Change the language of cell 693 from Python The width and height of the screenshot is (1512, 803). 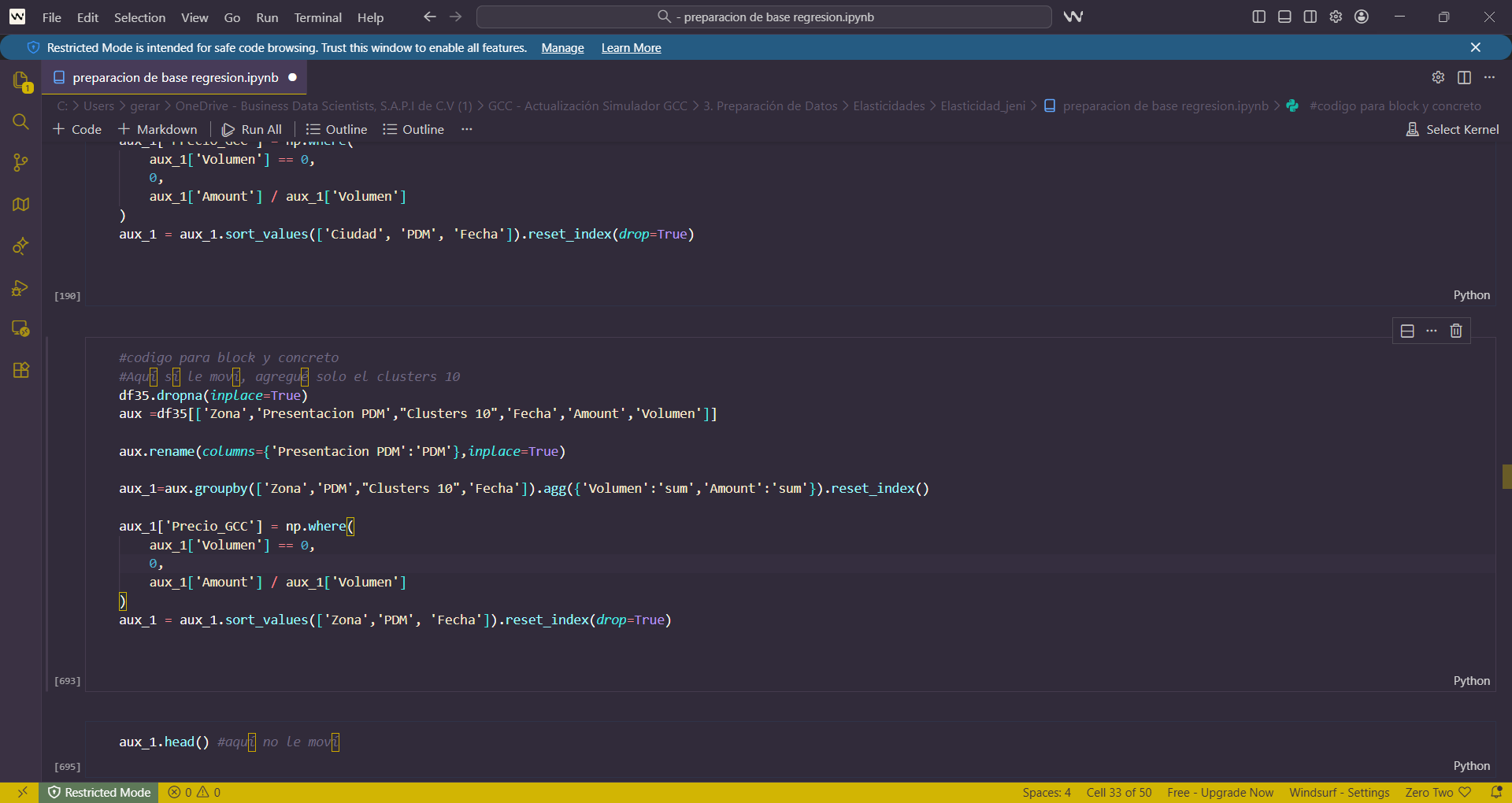(x=1472, y=681)
